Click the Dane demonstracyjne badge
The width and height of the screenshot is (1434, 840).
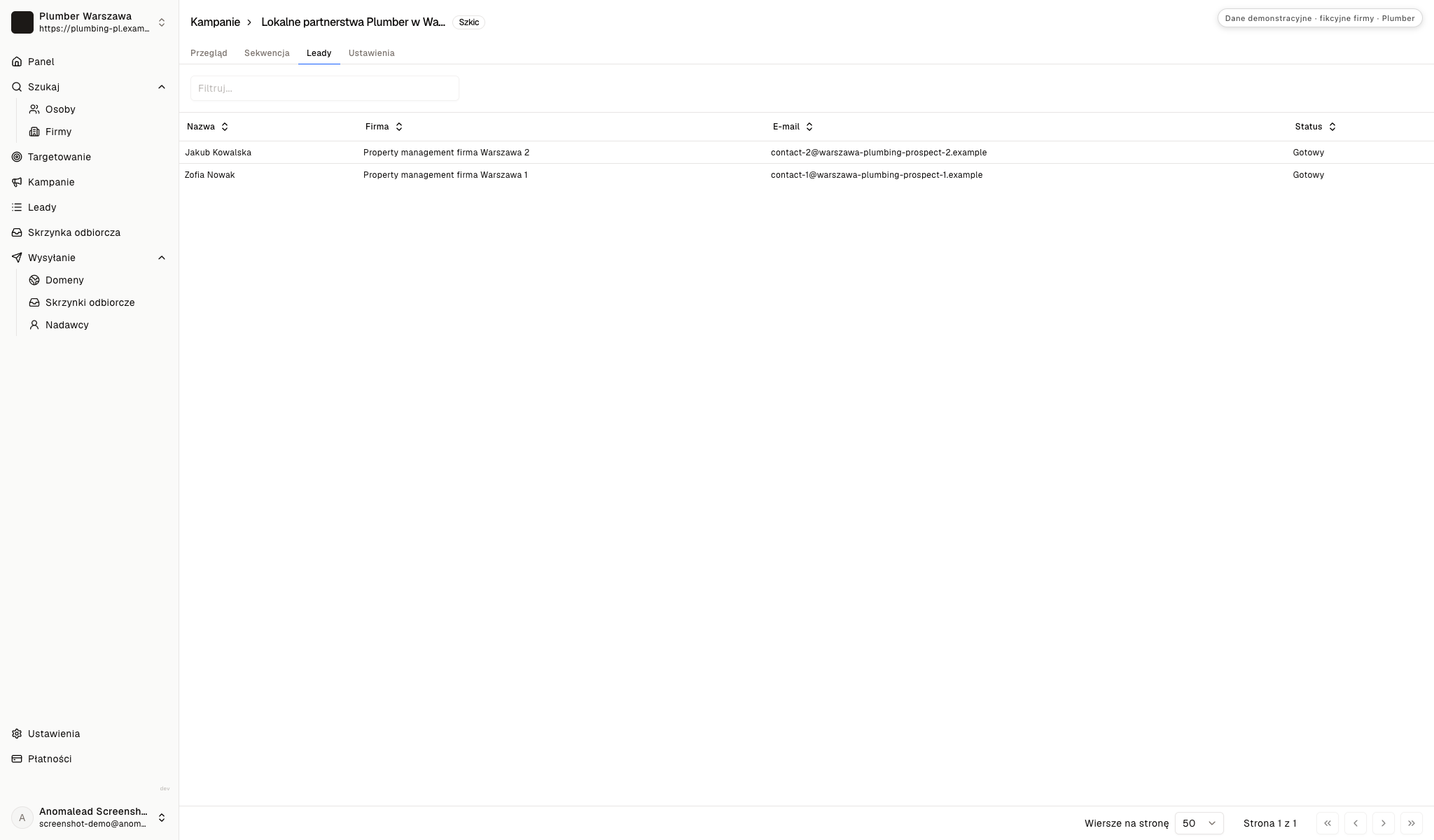[x=1320, y=18]
